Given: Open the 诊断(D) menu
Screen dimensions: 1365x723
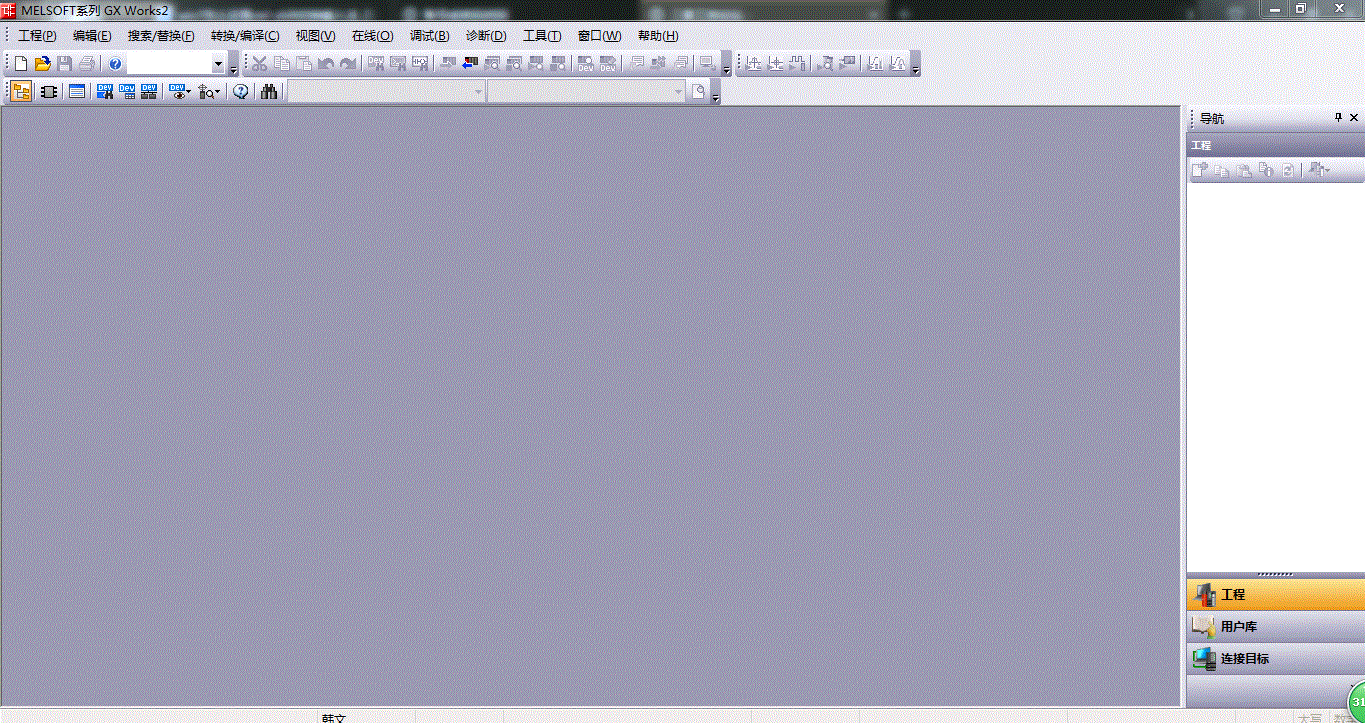Looking at the screenshot, I should [486, 36].
